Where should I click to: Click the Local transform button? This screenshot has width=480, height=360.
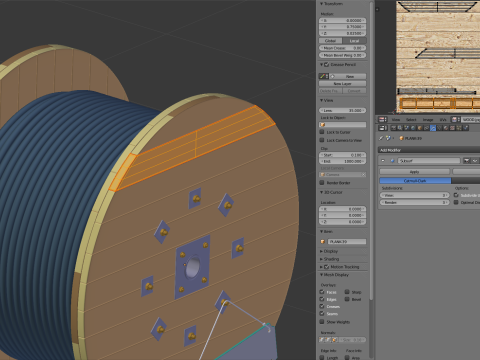(354, 41)
